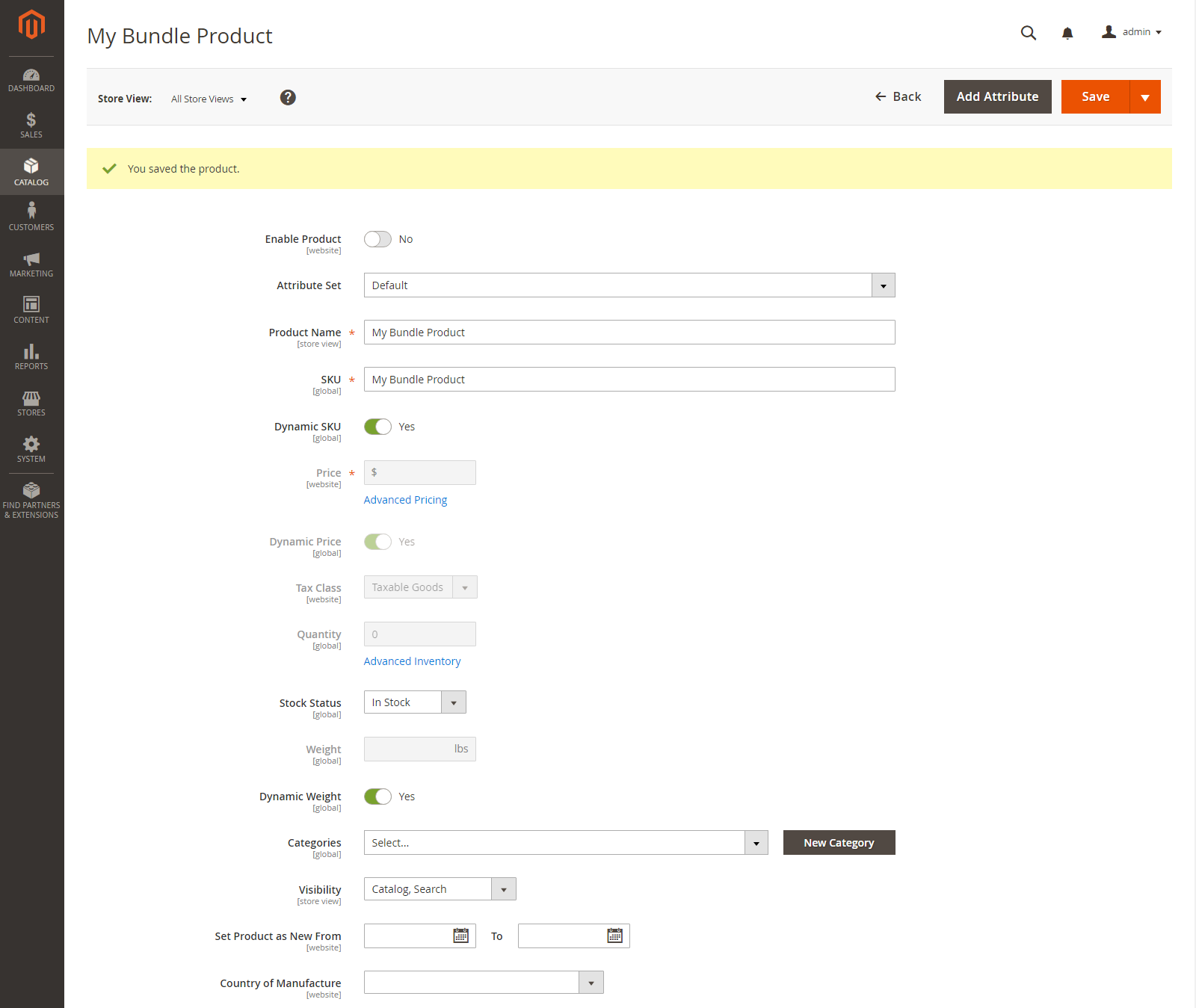Expand the Save options arrow

1145,97
